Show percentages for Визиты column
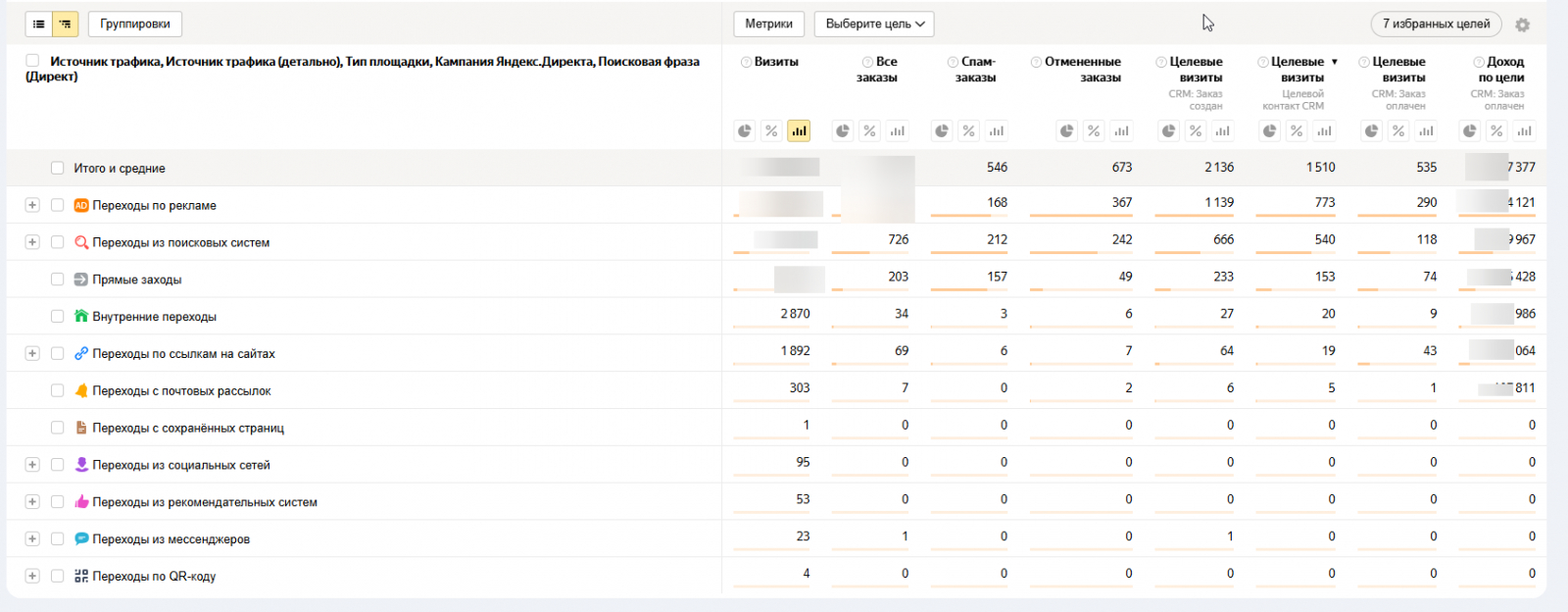 click(772, 130)
